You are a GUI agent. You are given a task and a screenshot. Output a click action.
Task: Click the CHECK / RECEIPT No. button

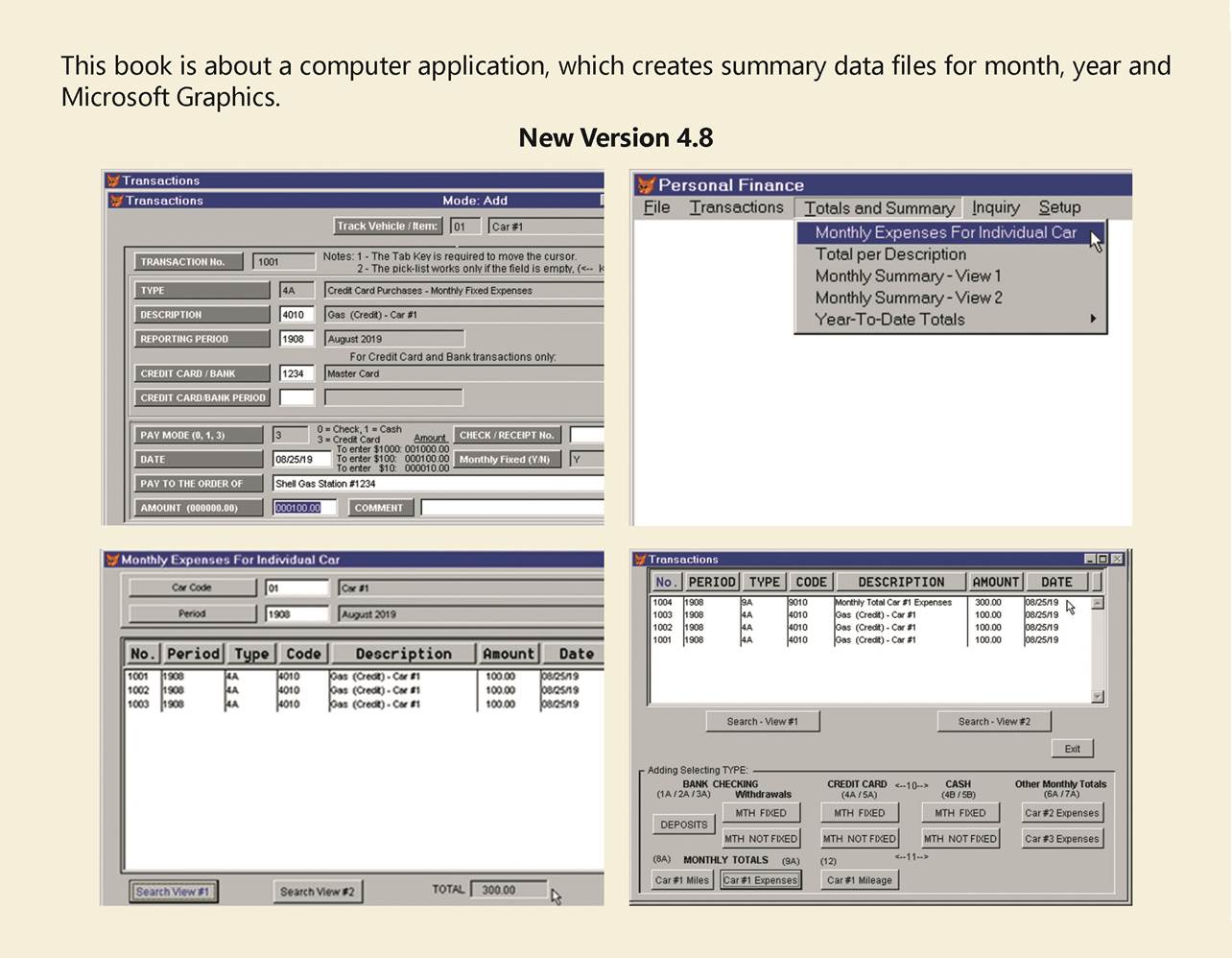pos(507,435)
